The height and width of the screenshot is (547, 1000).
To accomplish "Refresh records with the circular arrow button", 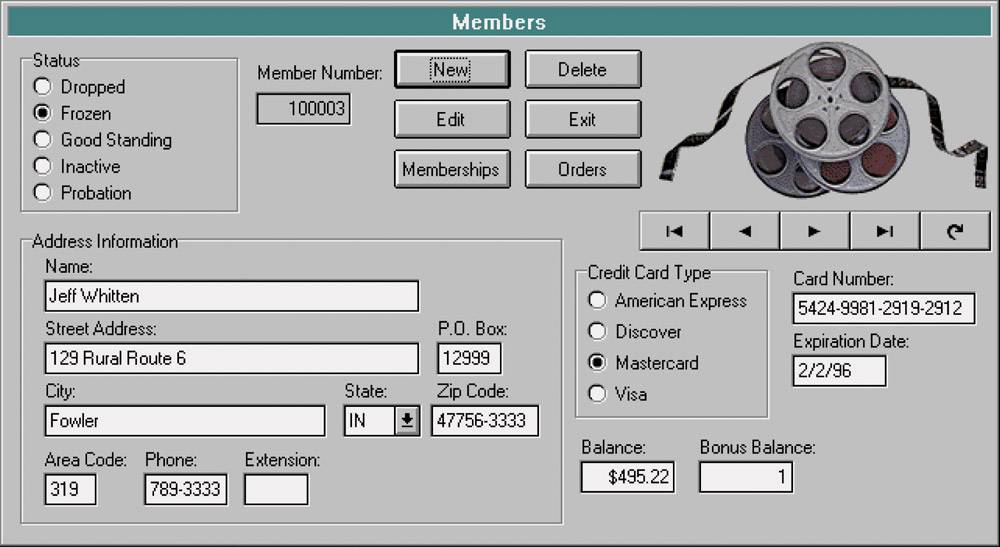I will point(954,231).
